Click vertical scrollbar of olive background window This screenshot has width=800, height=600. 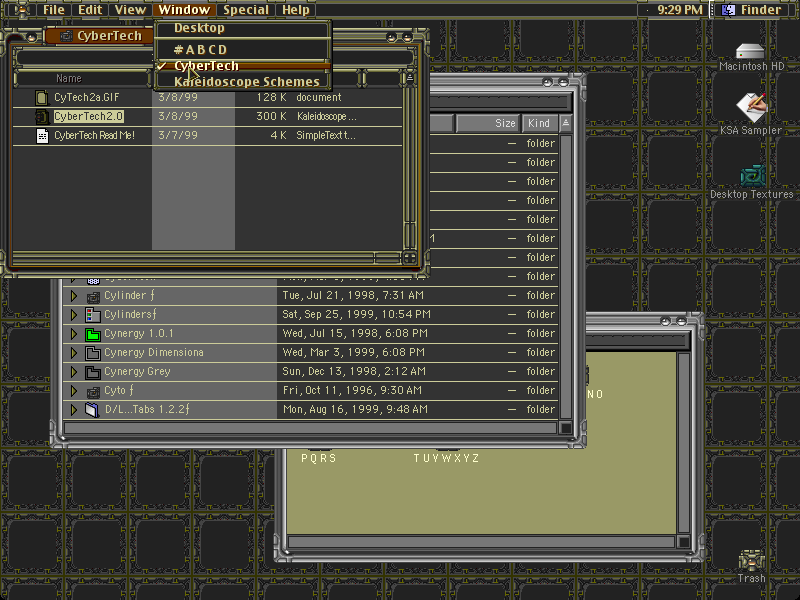pos(684,442)
